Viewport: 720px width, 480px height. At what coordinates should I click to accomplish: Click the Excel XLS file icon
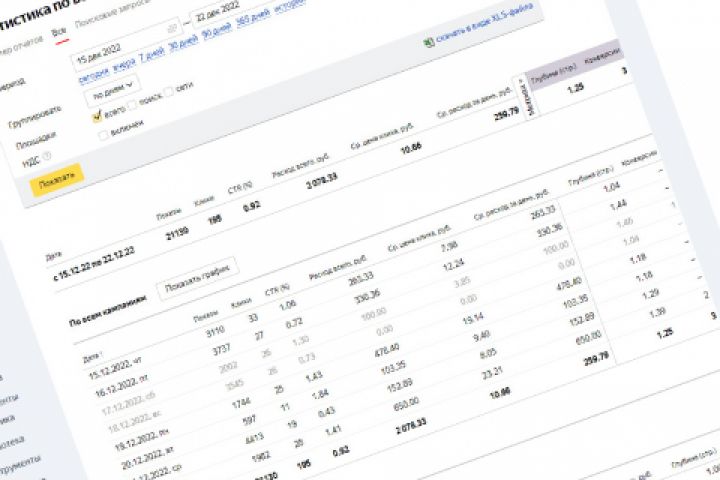coord(429,43)
